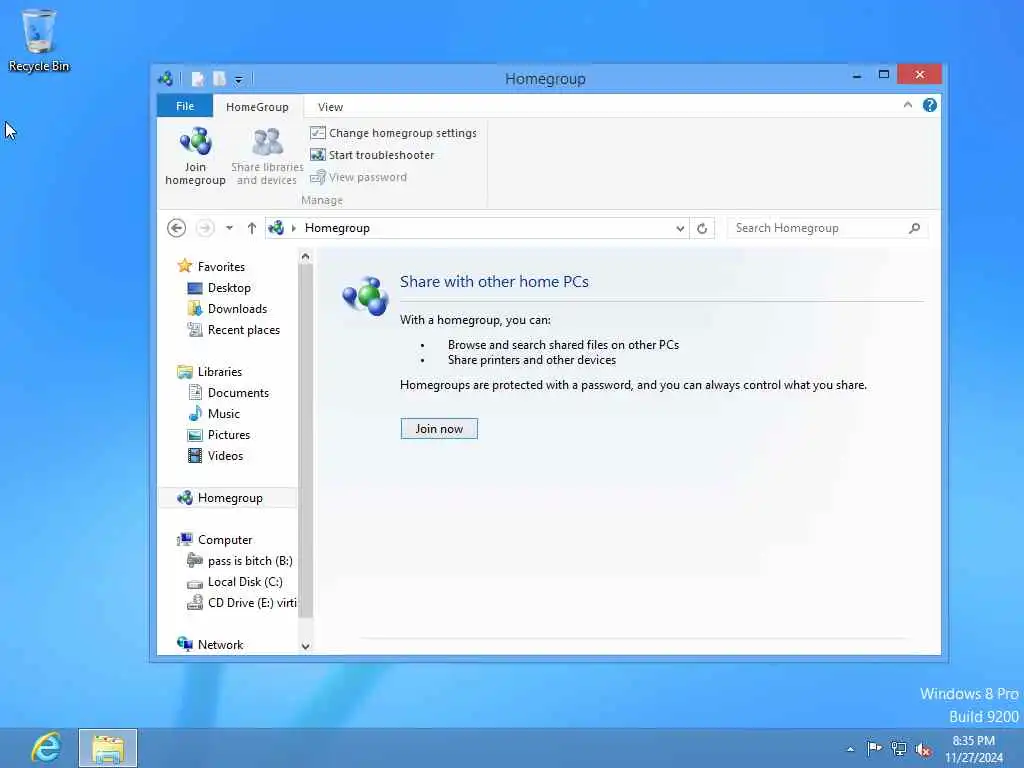Click the Properties quick access icon
1024x768 pixels.
pos(197,79)
